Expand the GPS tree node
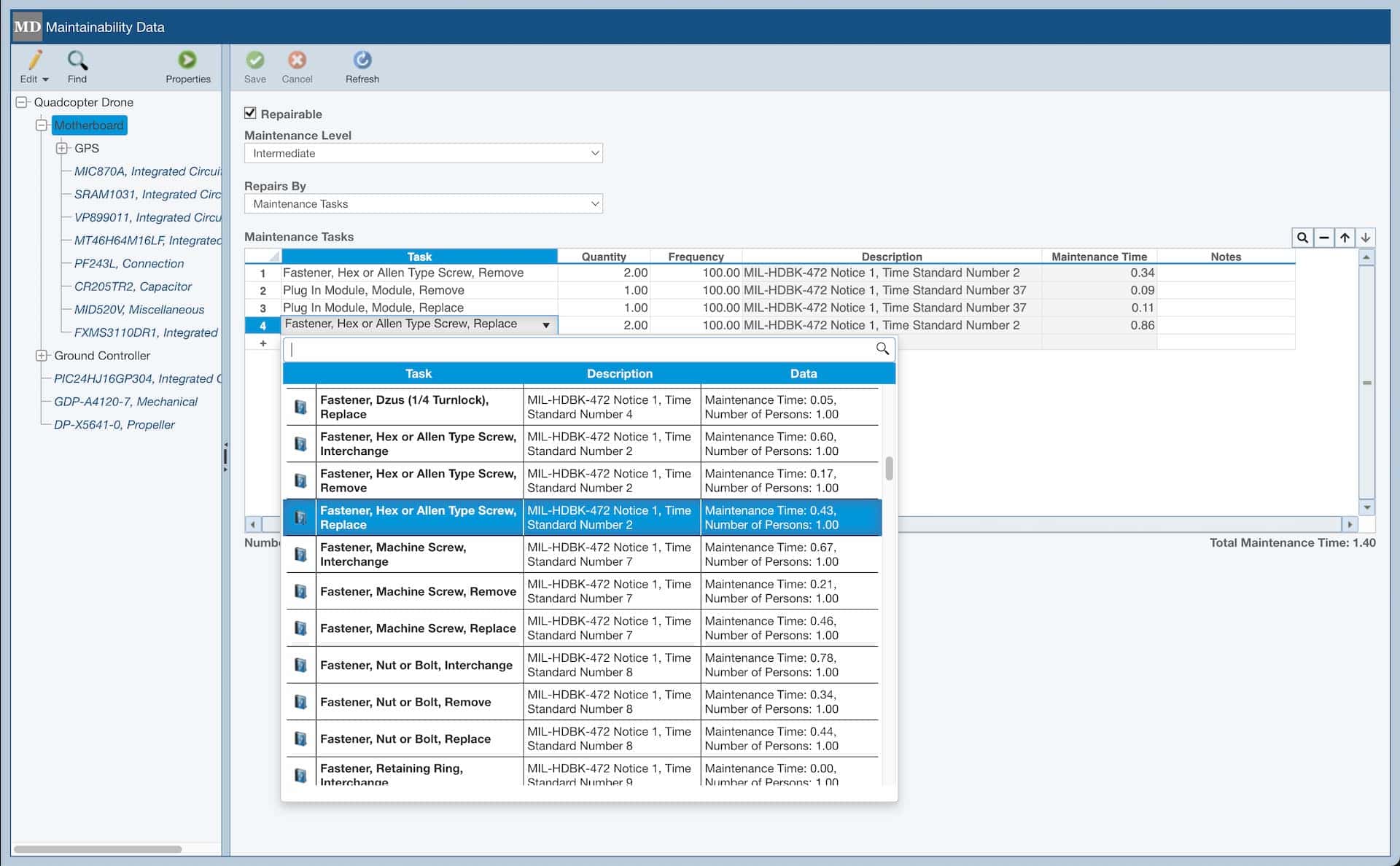1400x866 pixels. point(61,148)
